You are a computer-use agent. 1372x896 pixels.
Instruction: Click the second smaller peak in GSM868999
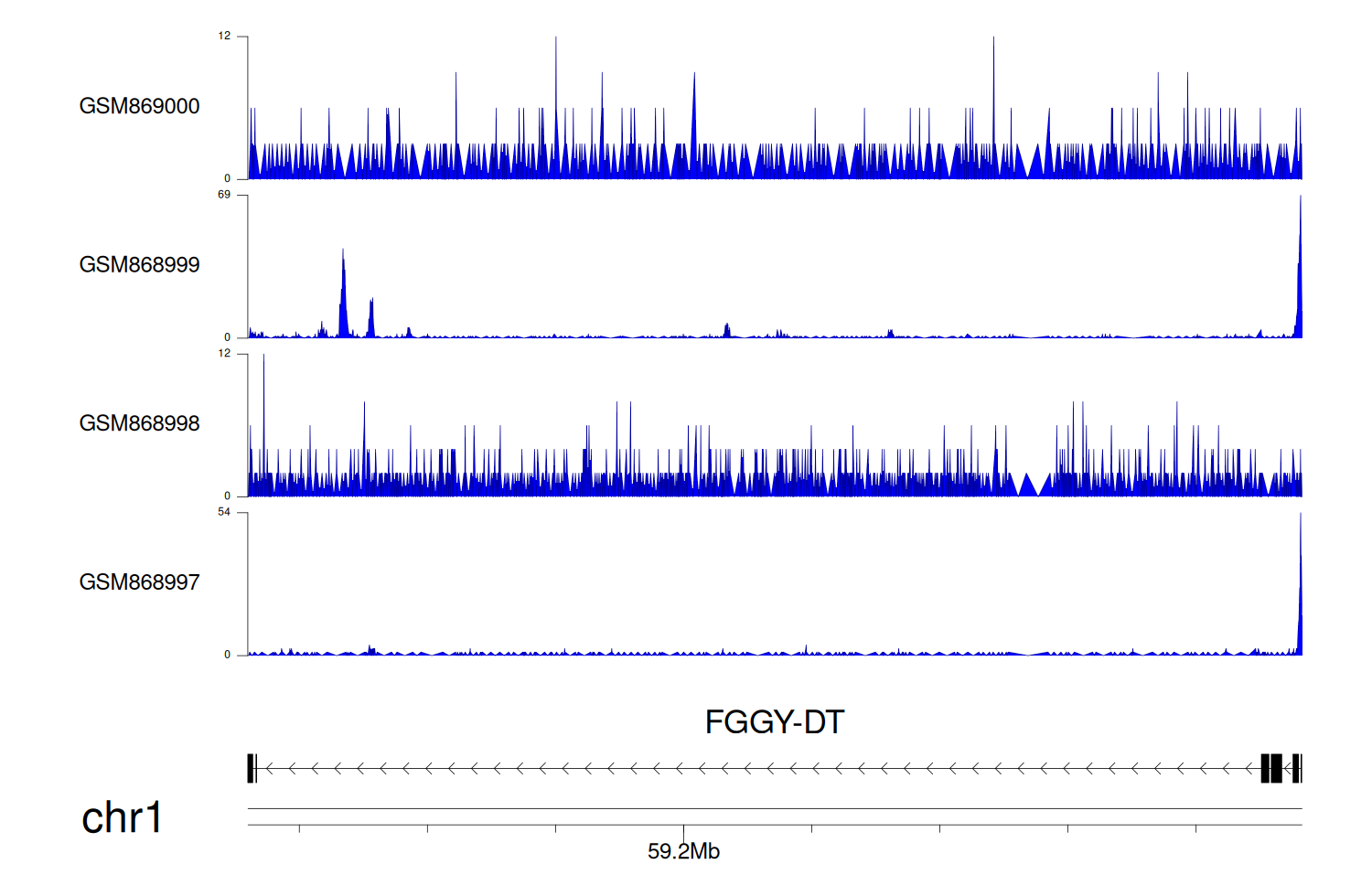371,320
